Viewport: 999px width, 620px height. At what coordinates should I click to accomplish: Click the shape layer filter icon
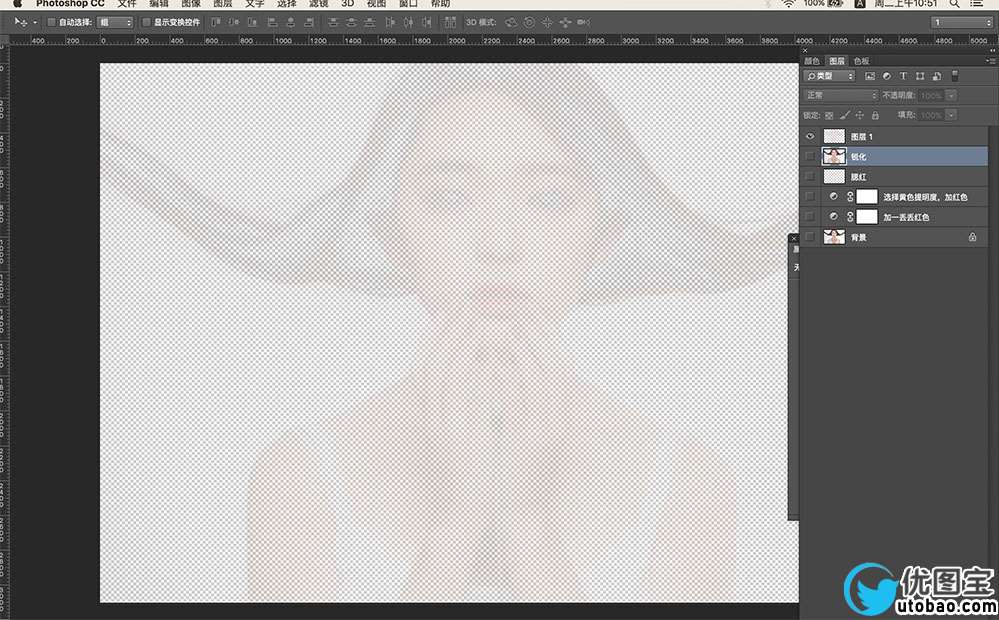pos(920,76)
